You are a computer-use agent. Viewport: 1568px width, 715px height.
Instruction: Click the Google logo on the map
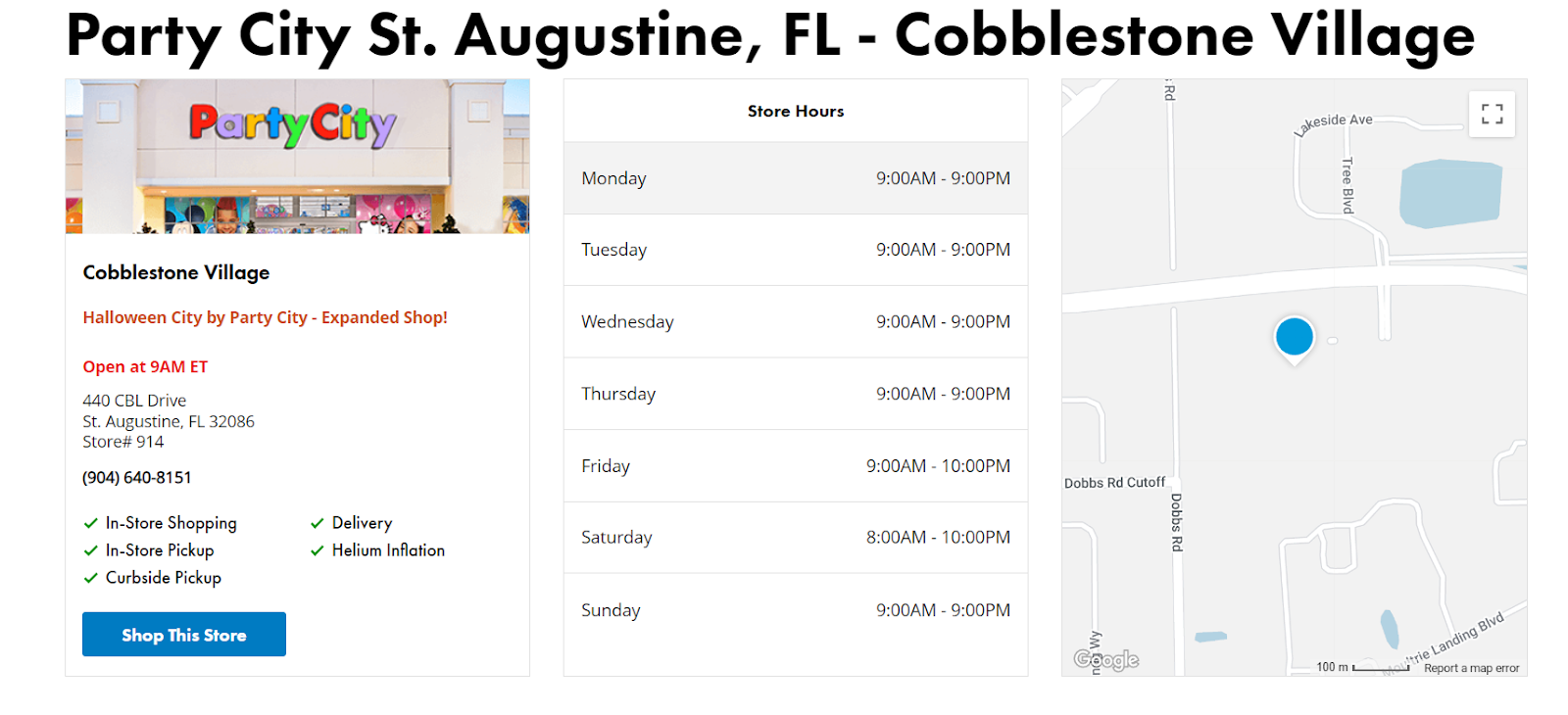click(x=1106, y=660)
